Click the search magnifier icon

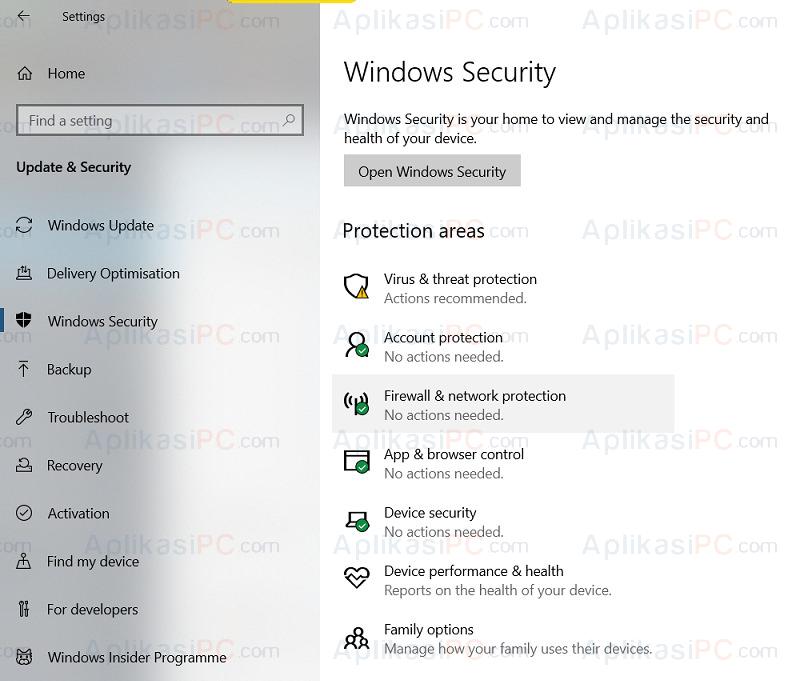point(289,120)
